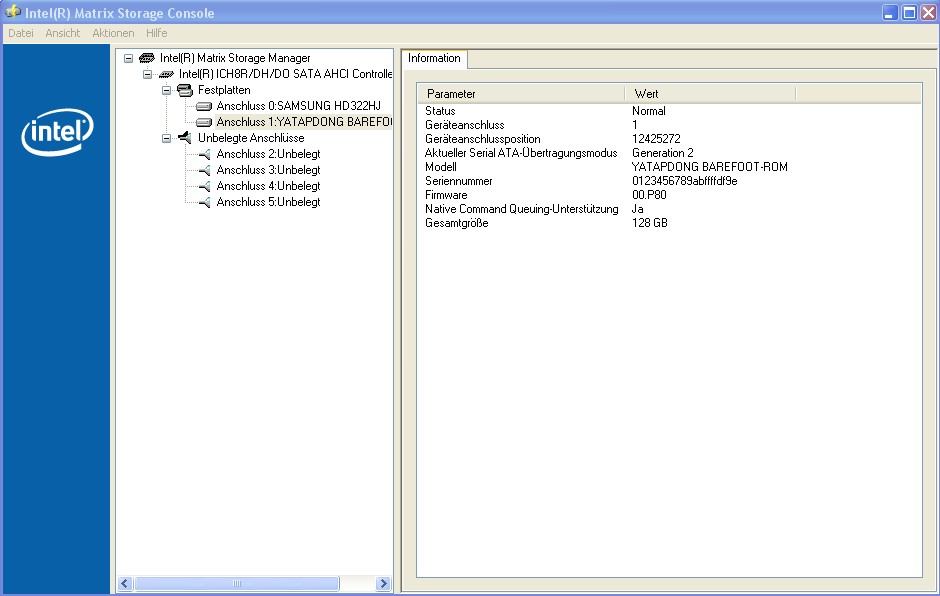Switch to the Information tab
The height and width of the screenshot is (596, 940).
(434, 58)
